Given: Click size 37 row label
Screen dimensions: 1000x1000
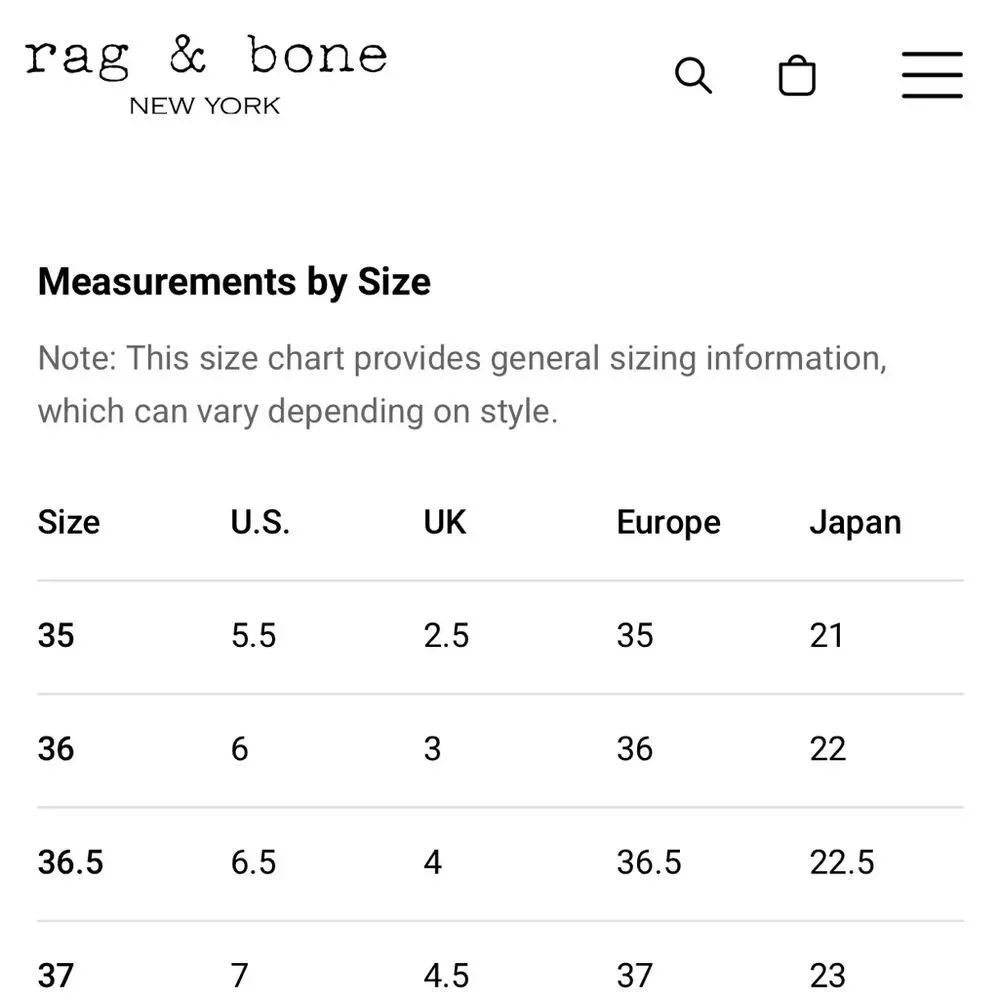Looking at the screenshot, I should click(56, 975).
